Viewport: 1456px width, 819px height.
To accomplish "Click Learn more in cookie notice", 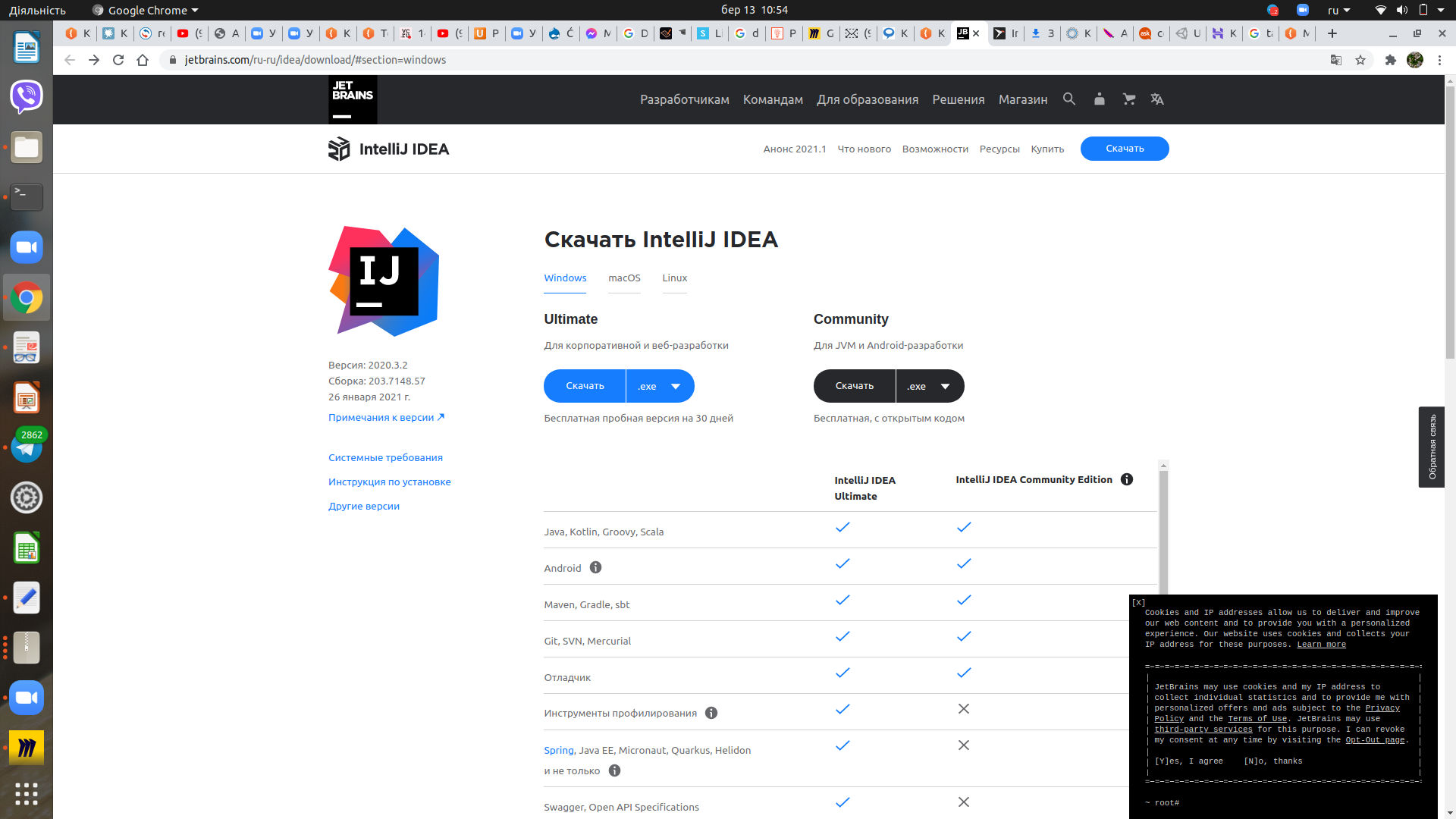I will pyautogui.click(x=1321, y=645).
